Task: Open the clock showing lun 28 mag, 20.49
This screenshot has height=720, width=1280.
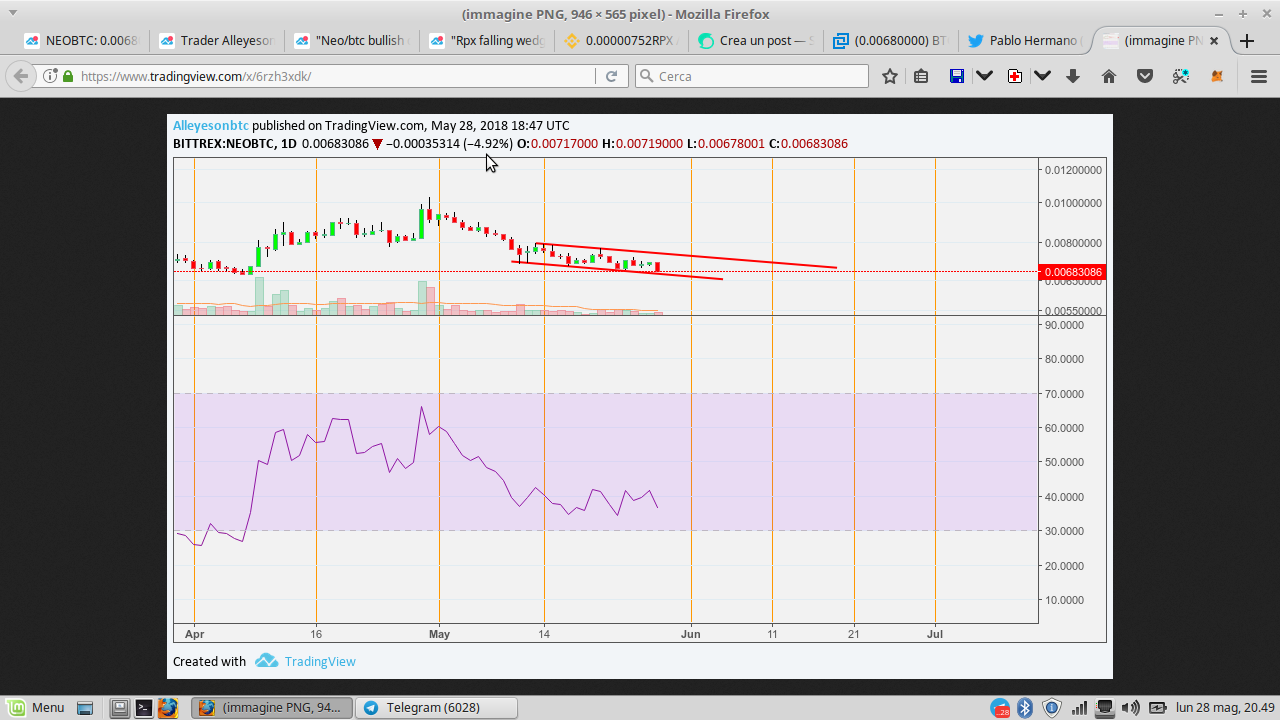Action: (x=1225, y=708)
